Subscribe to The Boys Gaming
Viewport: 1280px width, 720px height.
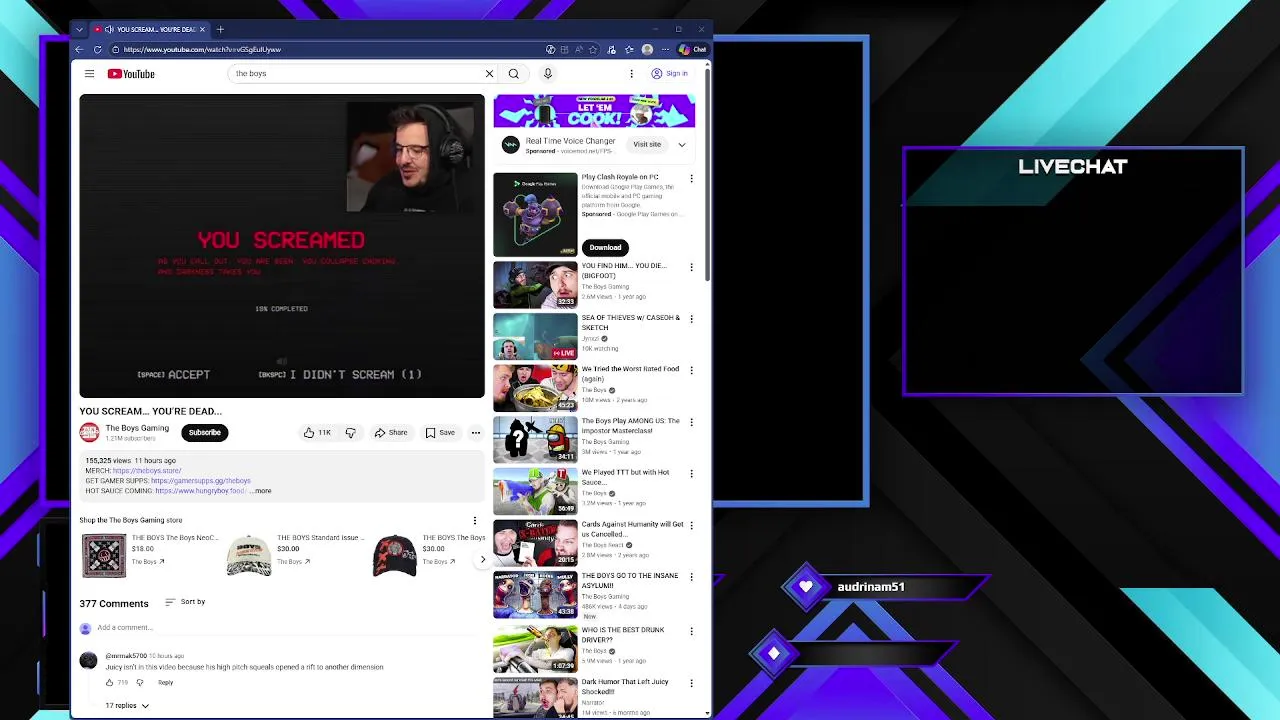[x=204, y=432]
